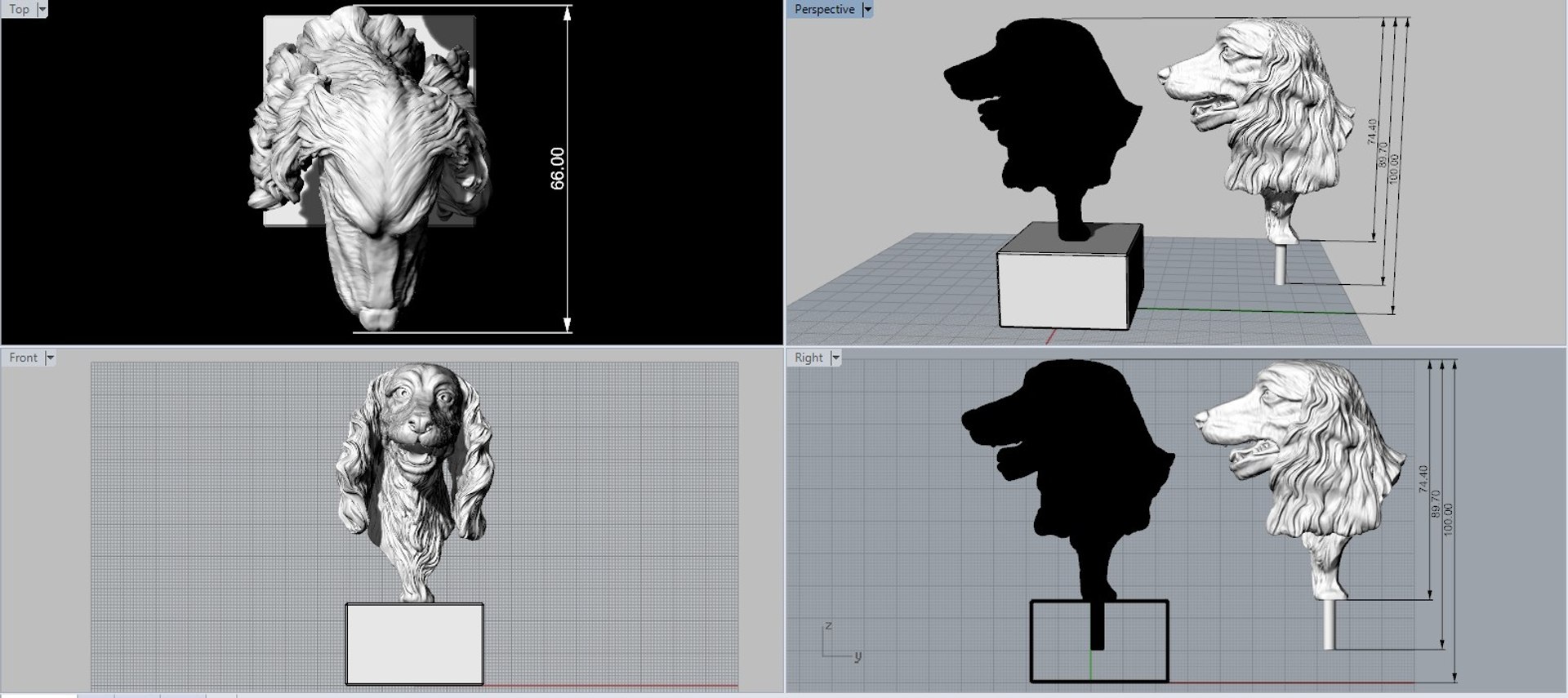This screenshot has height=698, width=1568.
Task: Select the 74.40 dimension text in Right view
Action: (x=1423, y=479)
